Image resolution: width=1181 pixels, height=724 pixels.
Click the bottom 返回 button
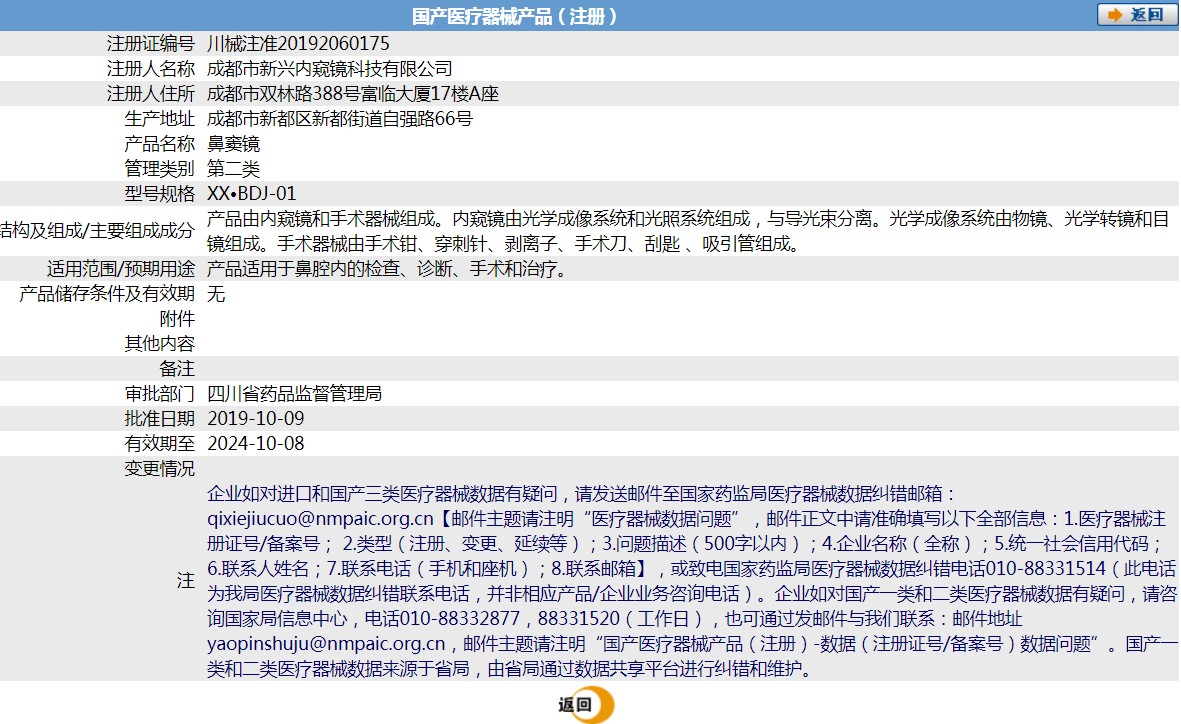(586, 705)
